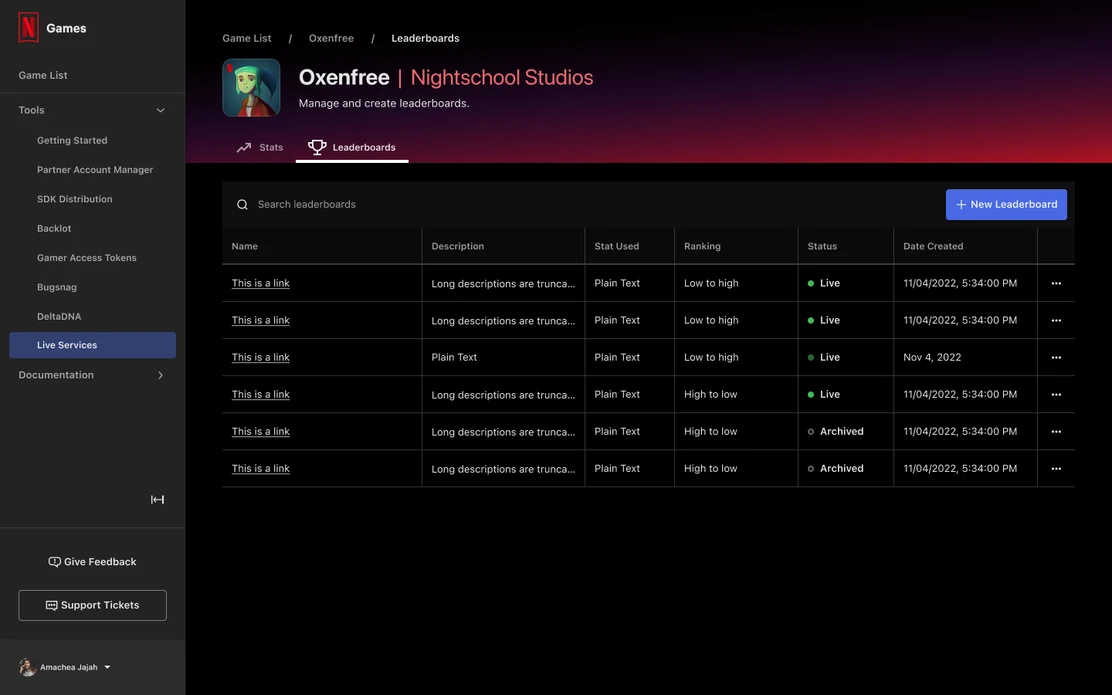1112x695 pixels.
Task: Open Game List in sidebar
Action: [43, 75]
